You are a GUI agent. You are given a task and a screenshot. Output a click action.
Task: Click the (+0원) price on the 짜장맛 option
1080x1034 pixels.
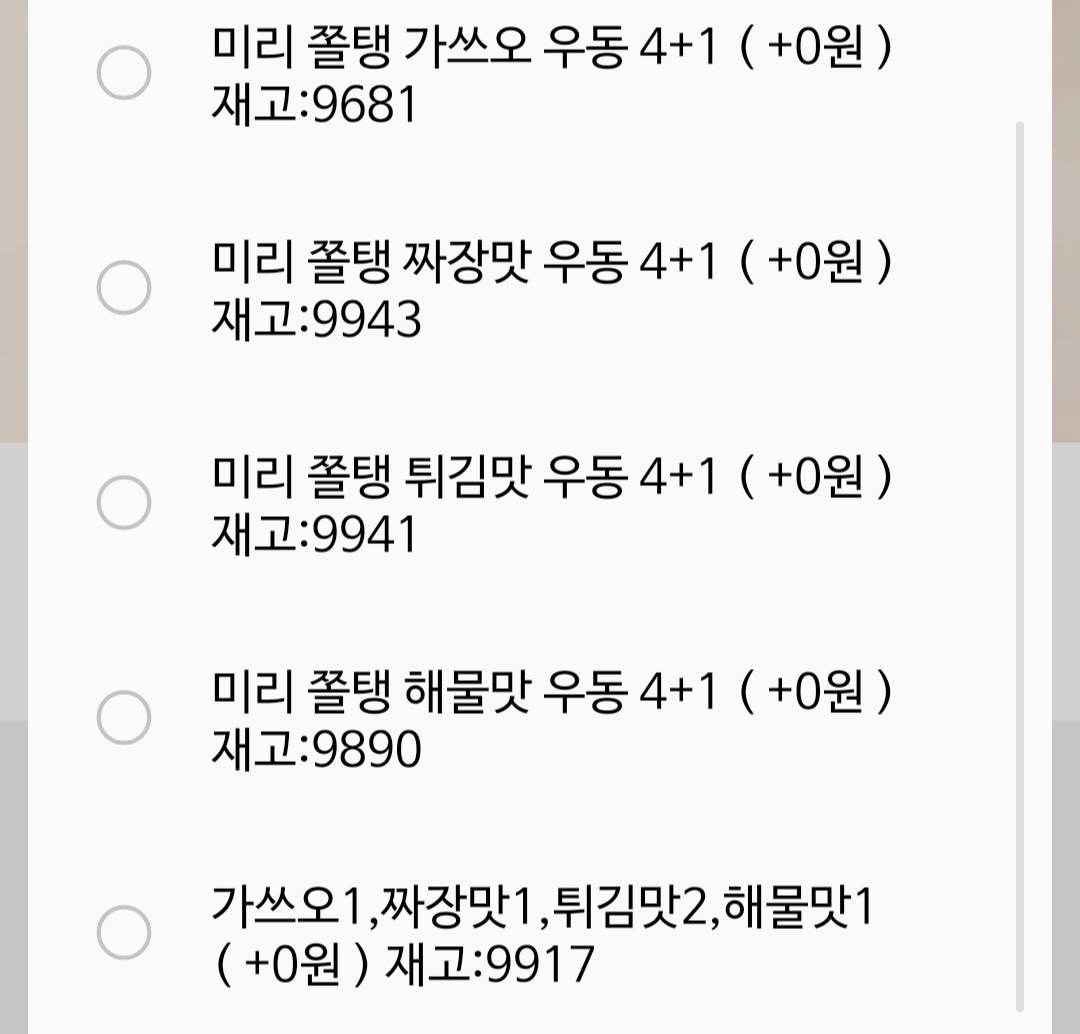pyautogui.click(x=815, y=265)
